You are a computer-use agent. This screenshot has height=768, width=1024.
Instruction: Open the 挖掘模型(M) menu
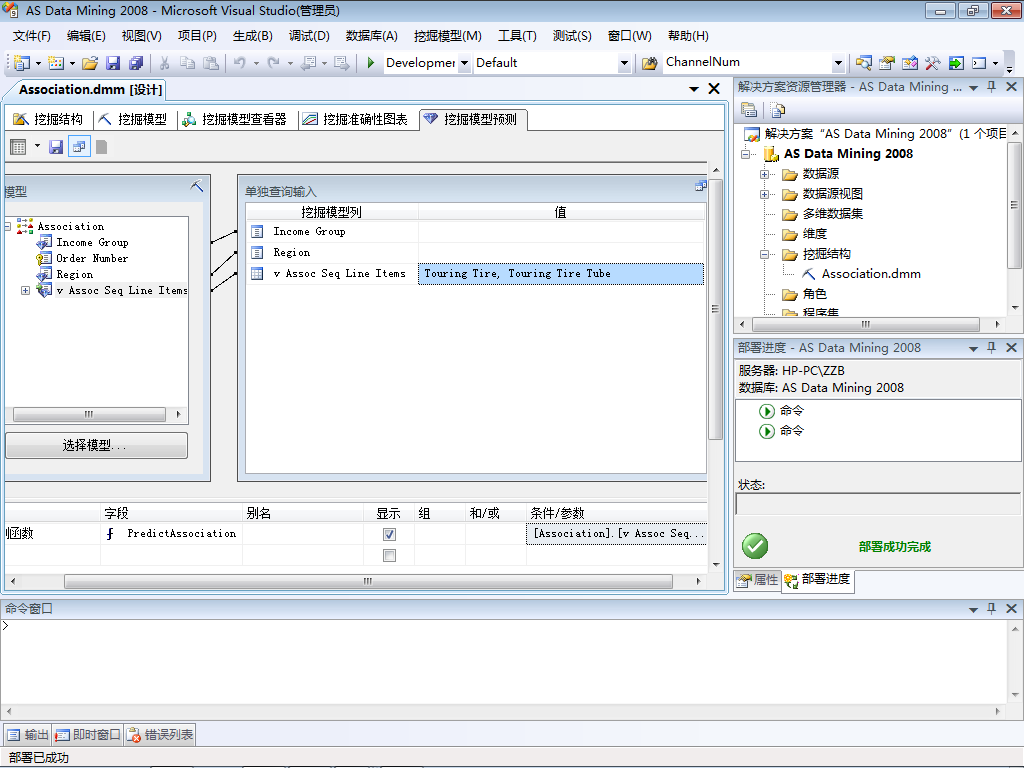448,36
